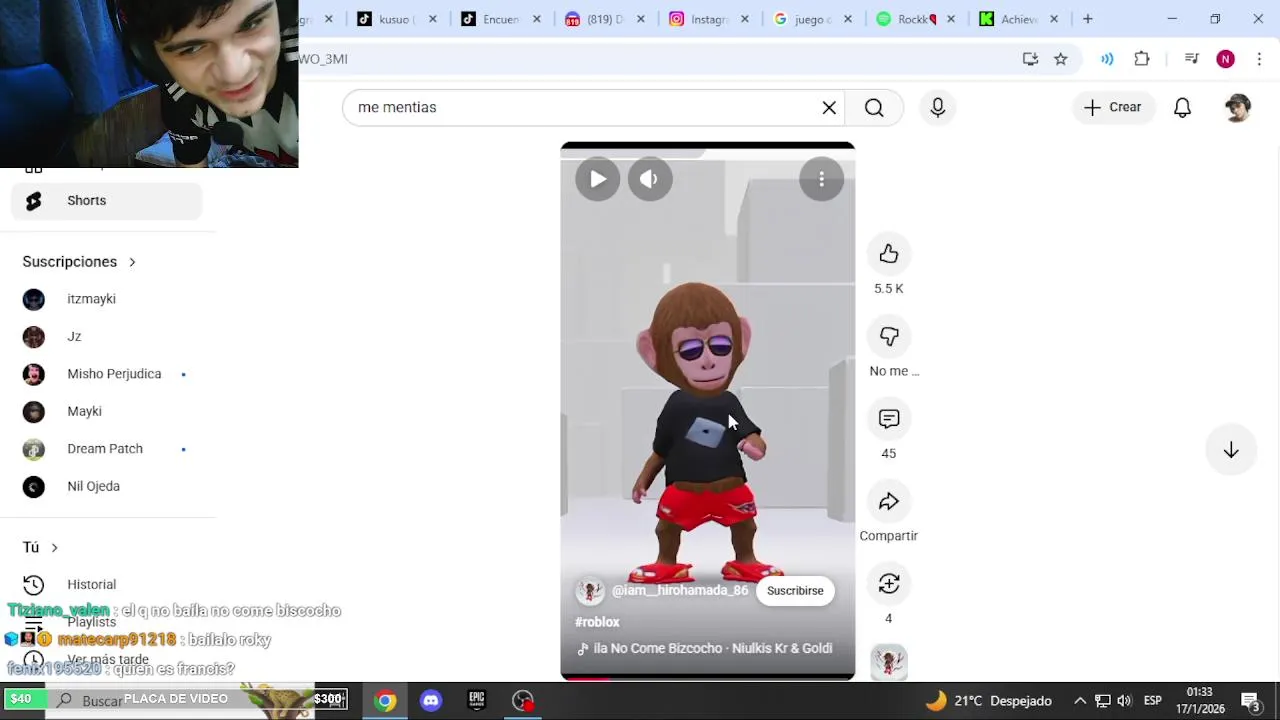This screenshot has width=1280, height=720.
Task: Switch the ESP input language
Action: click(x=1152, y=701)
